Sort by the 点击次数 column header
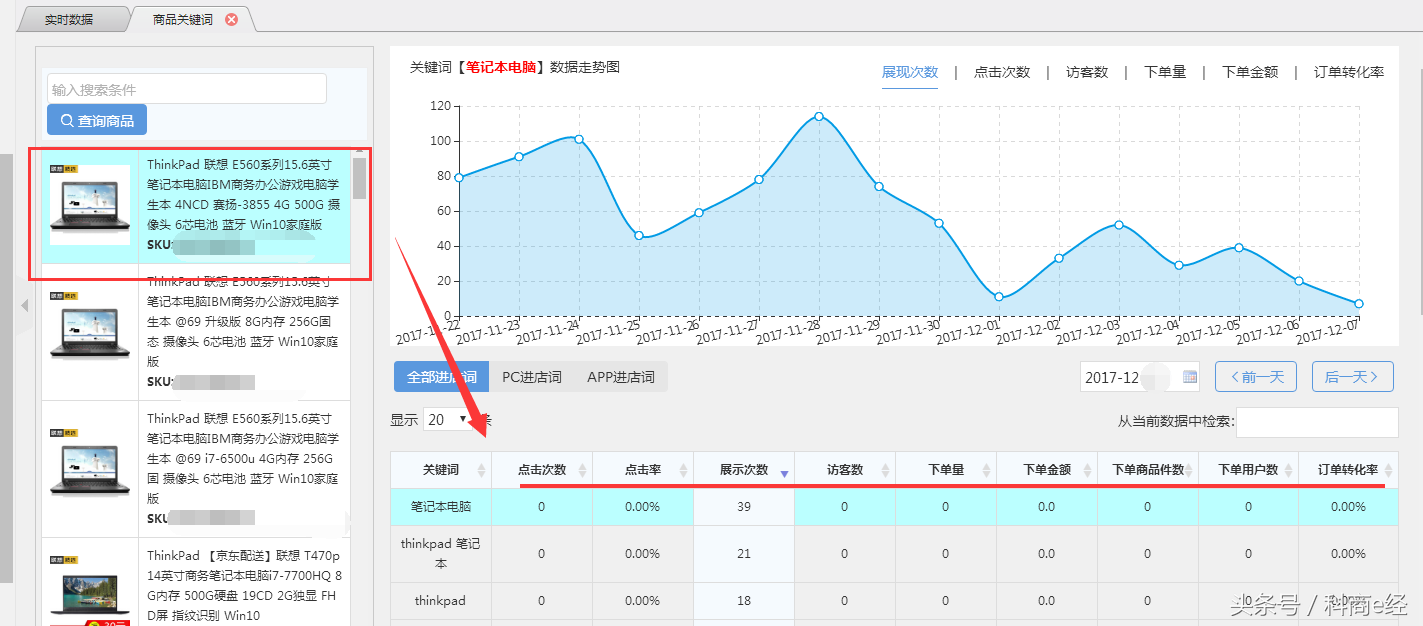Screen dimensions: 1423x626 (542, 469)
